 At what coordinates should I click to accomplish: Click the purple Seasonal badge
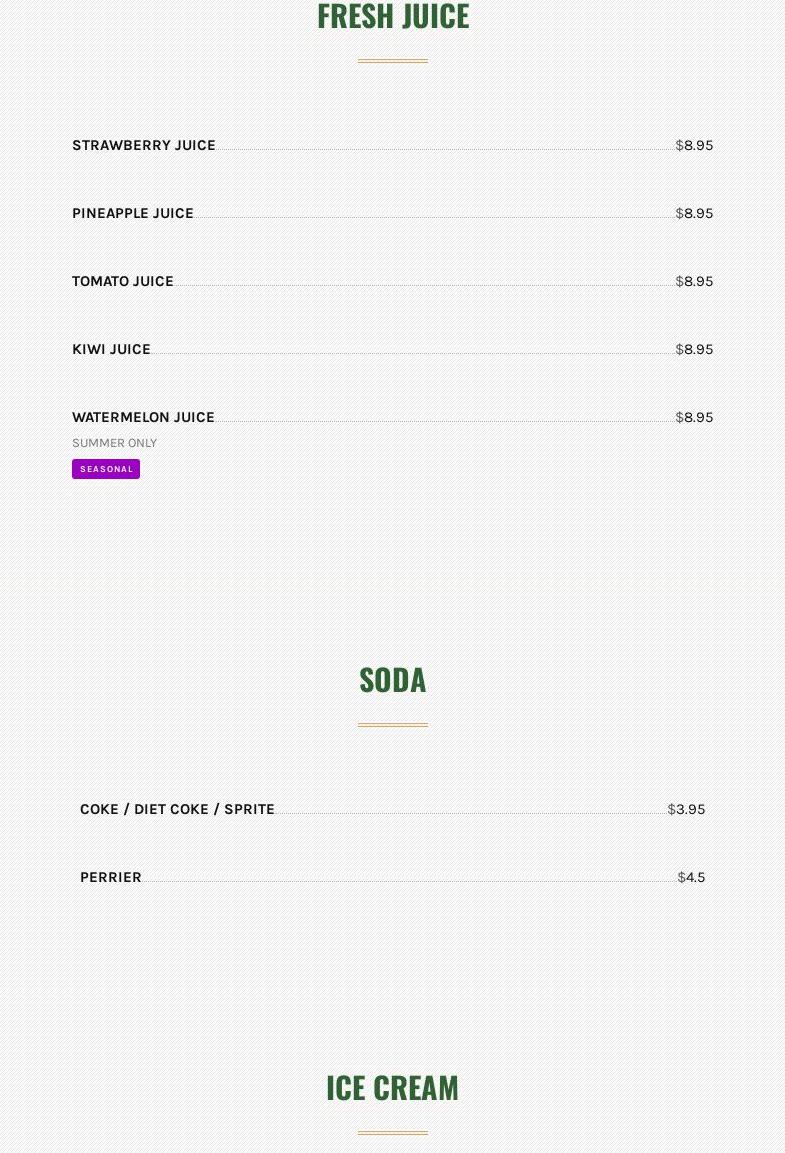click(x=106, y=469)
